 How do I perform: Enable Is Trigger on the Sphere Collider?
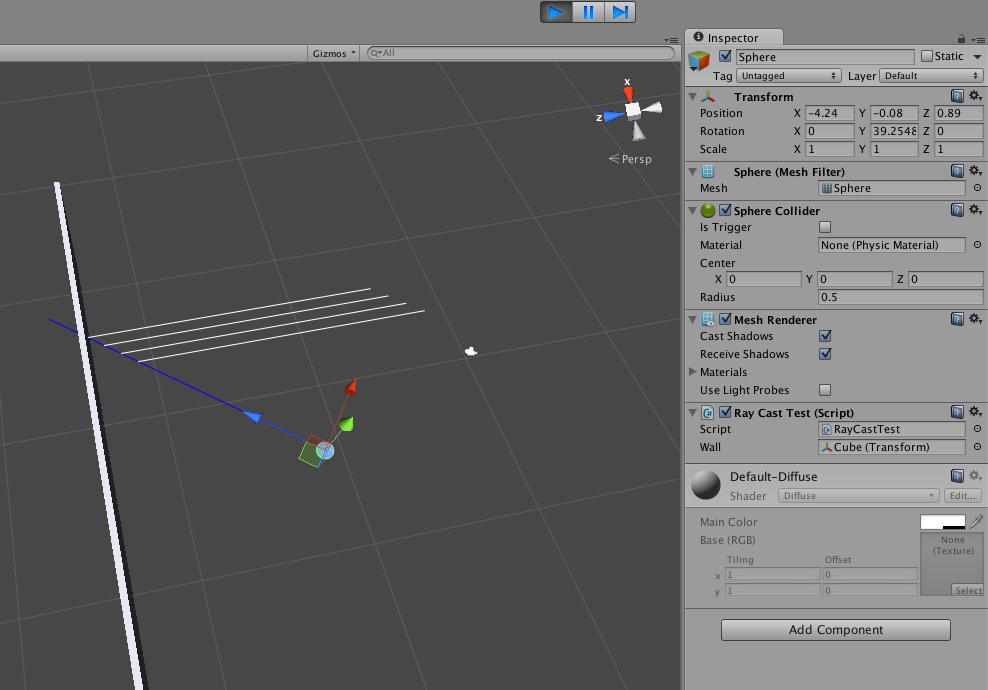pos(824,227)
